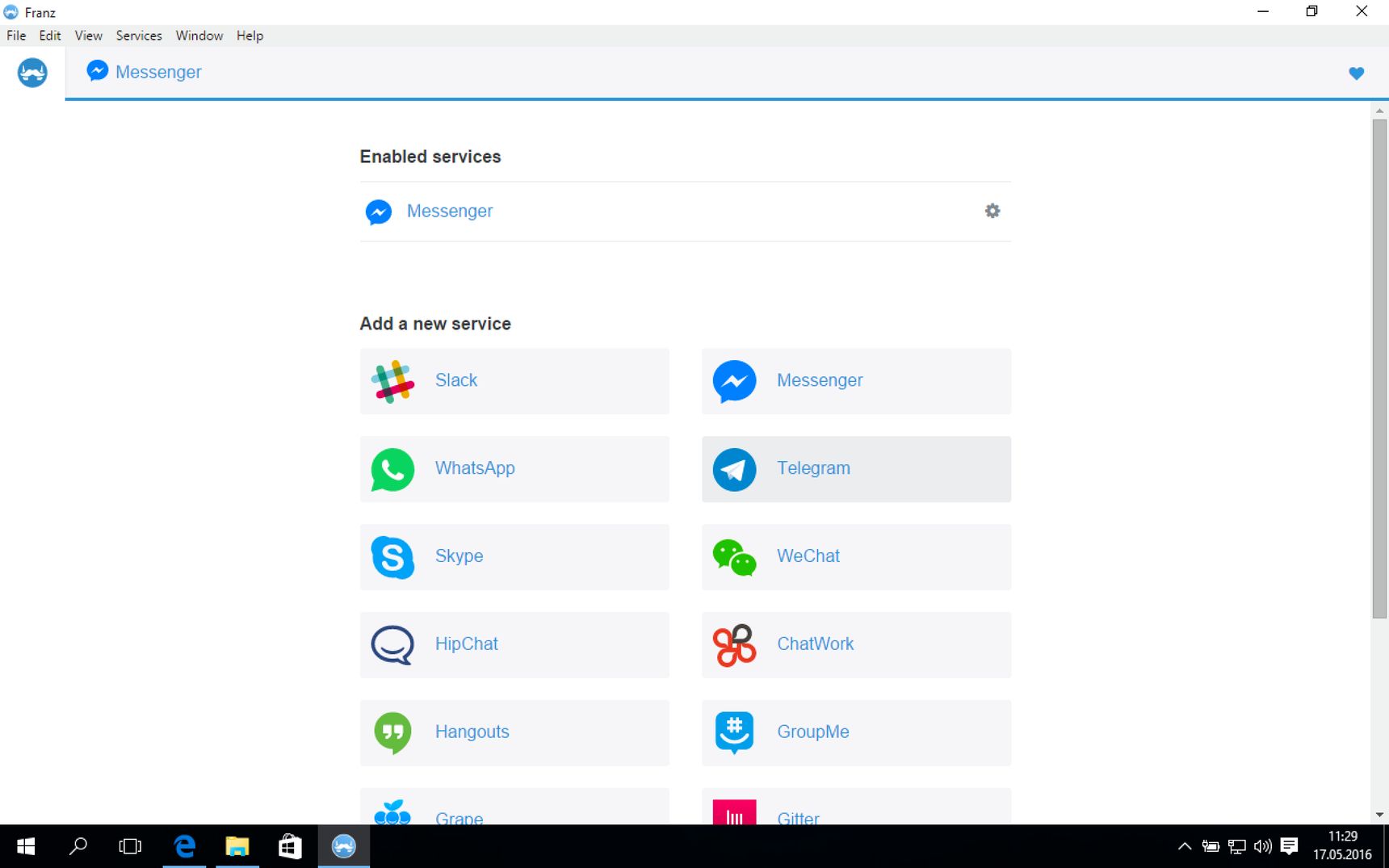Screen dimensions: 1389x868
Task: Show hidden tray icons chevron
Action: coord(1185,846)
